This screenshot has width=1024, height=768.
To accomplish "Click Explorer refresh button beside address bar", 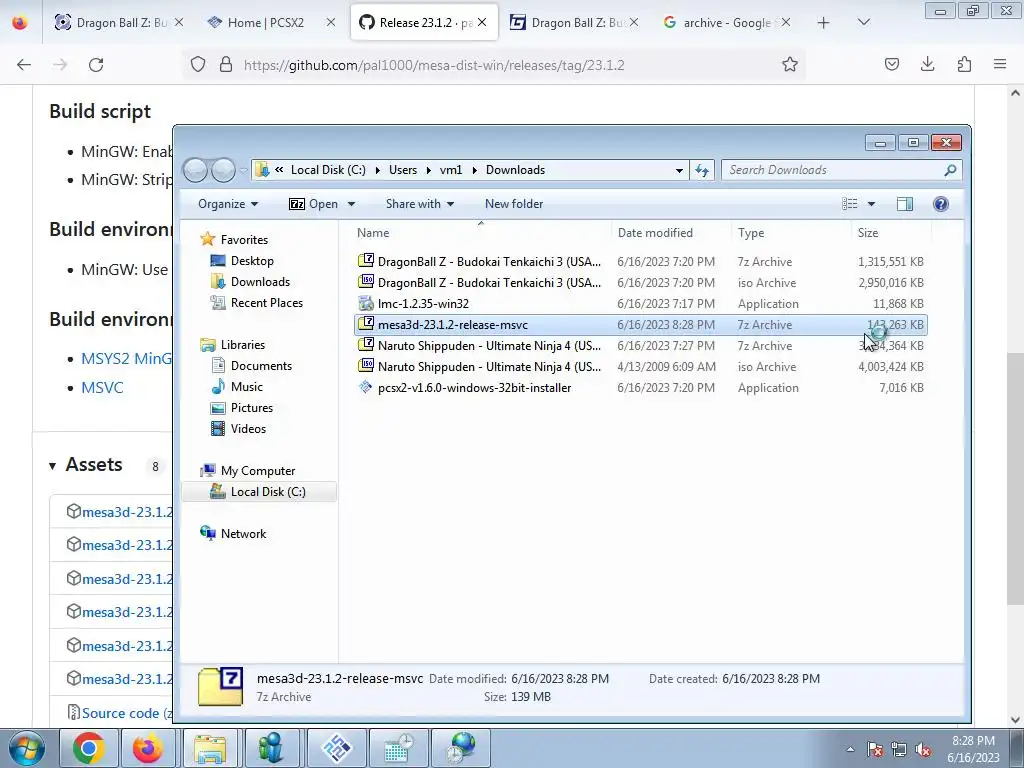I will 702,170.
